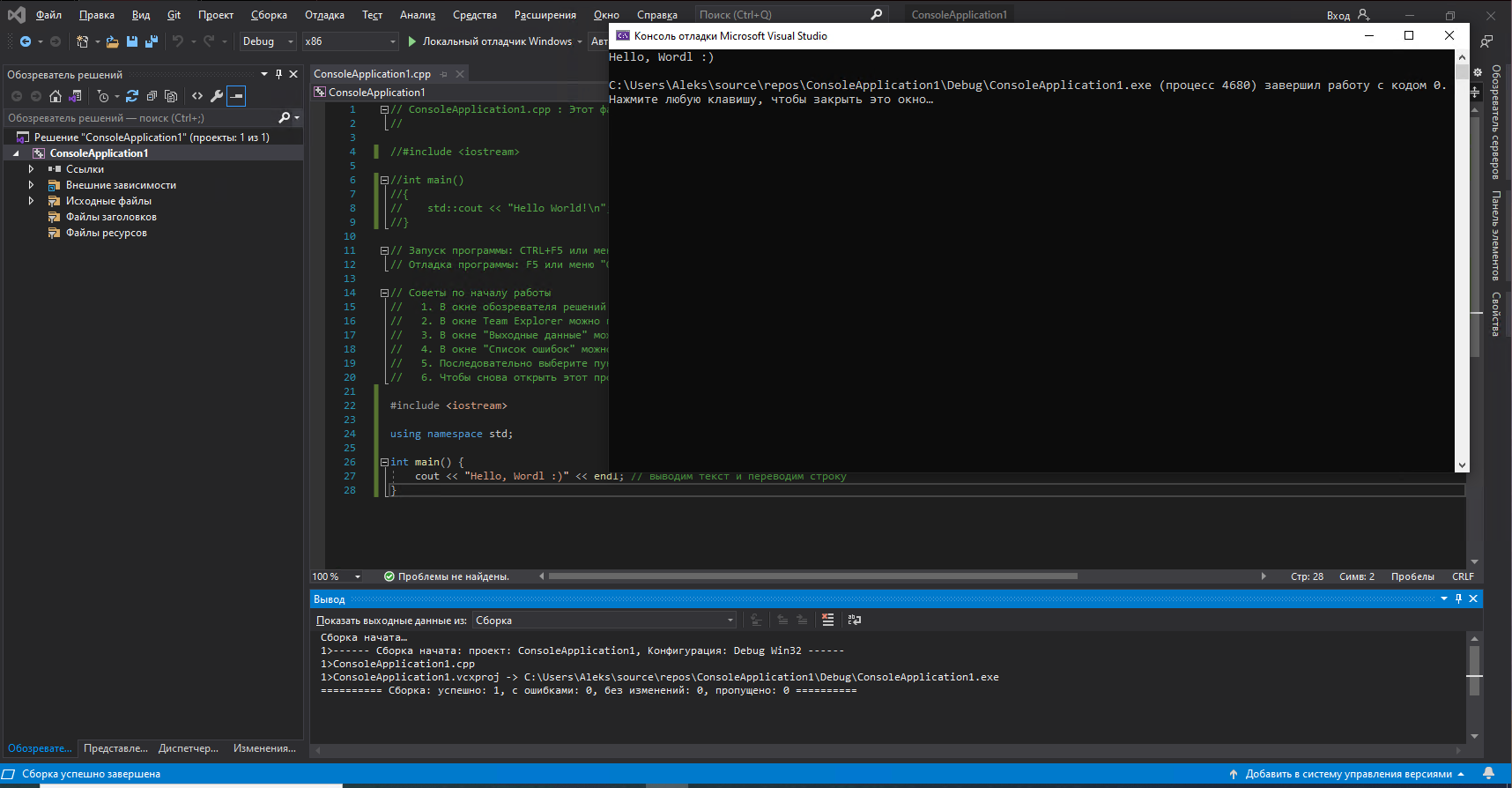Open the x86 platform dropdown
The image size is (1512, 788).
tap(351, 41)
